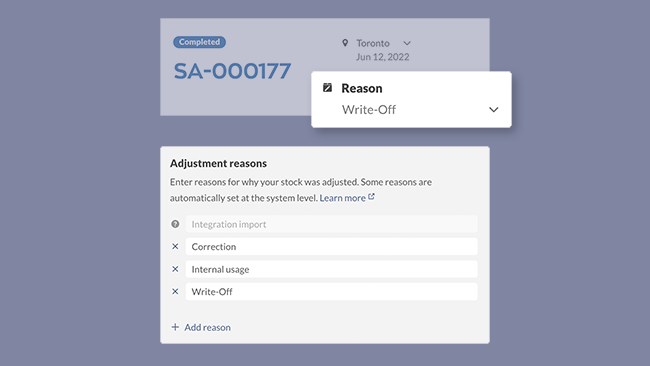This screenshot has width=650, height=366.
Task: Click into the Correction reason field
Action: 332,247
